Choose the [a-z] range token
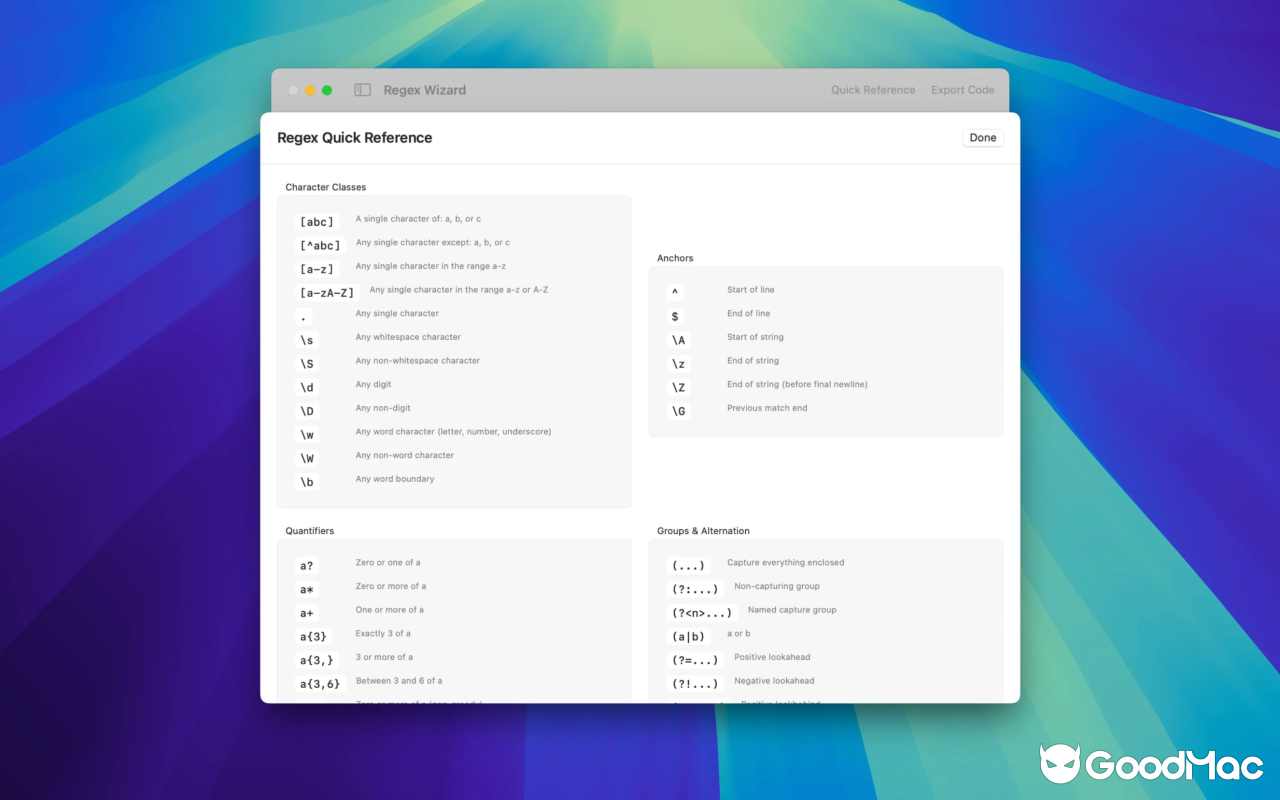Screen dimensions: 1280x800 tap(317, 268)
